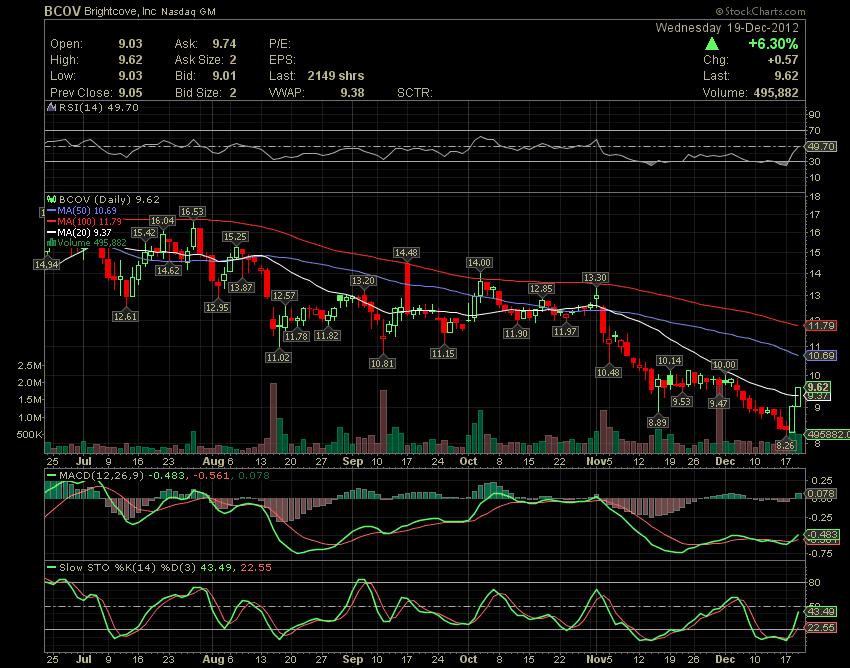Click the RSI indicator icon beside RSI(14)
Screen dimensions: 850x668
[x=51, y=107]
